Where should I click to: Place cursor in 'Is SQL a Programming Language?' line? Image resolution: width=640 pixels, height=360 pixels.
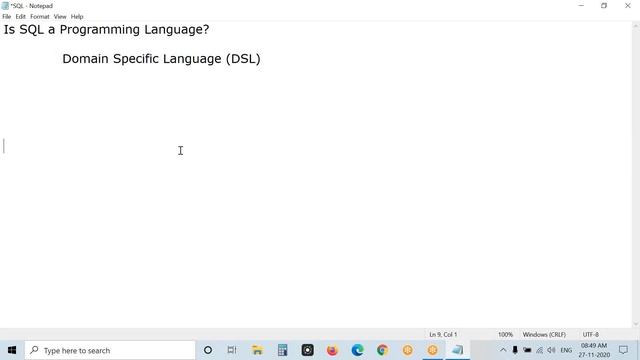(106, 29)
